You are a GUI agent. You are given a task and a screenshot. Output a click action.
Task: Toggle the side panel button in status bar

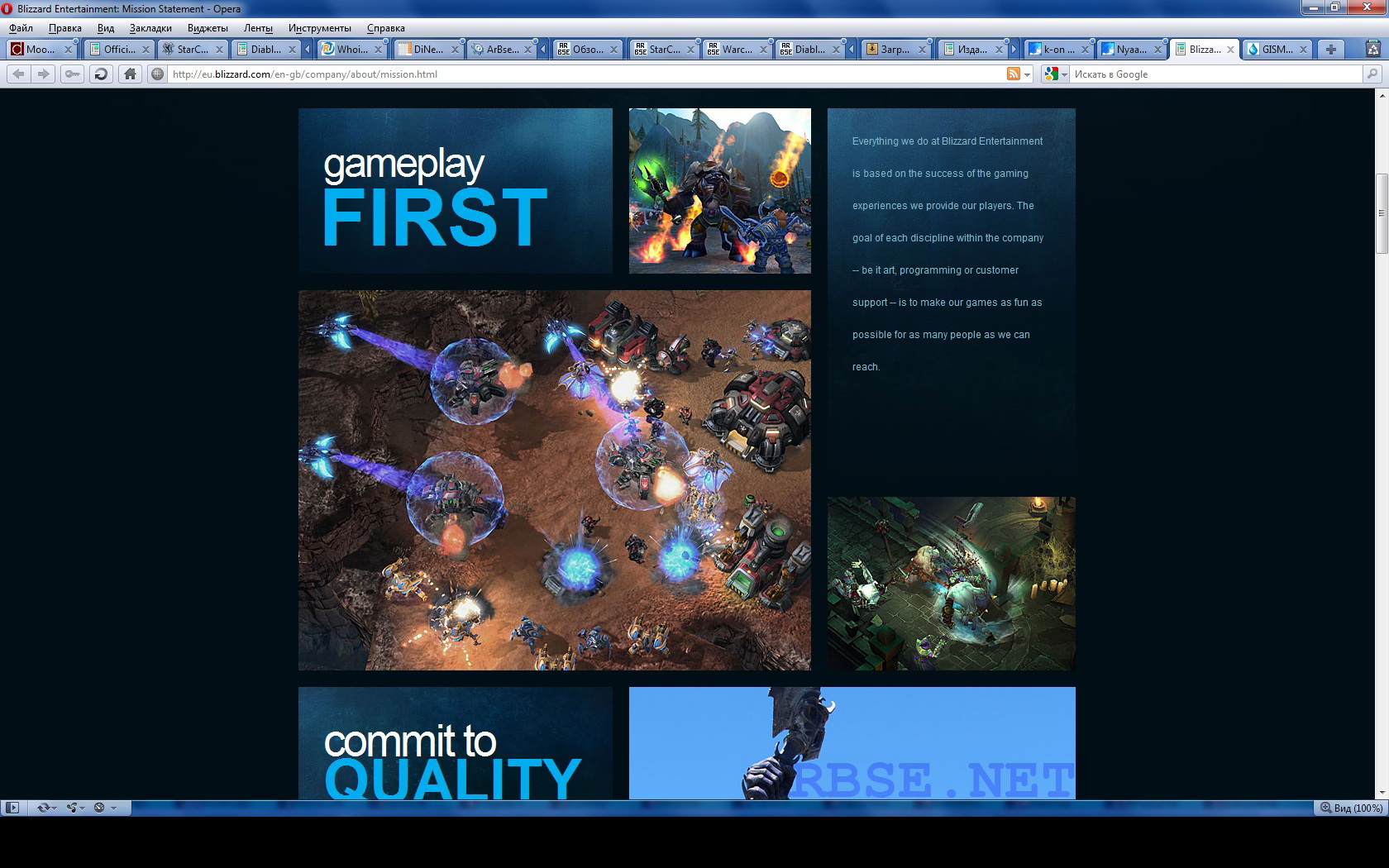pyautogui.click(x=12, y=808)
